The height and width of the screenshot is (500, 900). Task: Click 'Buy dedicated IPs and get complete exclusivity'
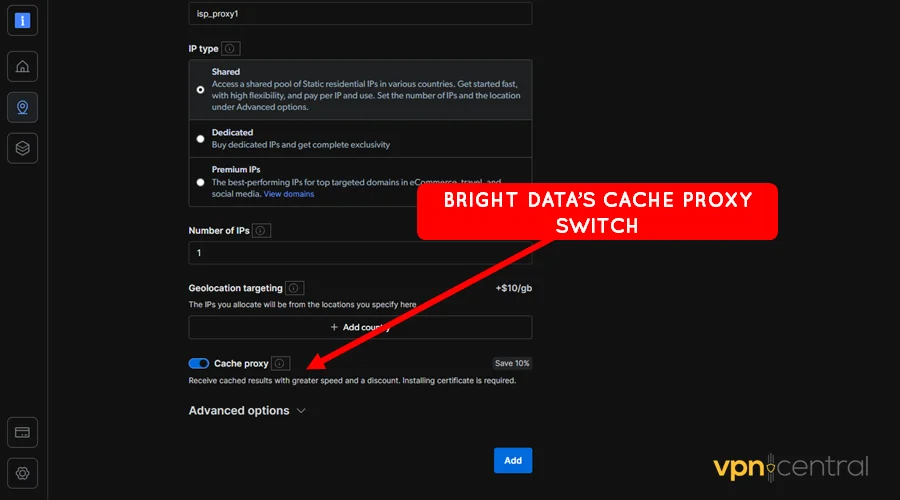301,145
